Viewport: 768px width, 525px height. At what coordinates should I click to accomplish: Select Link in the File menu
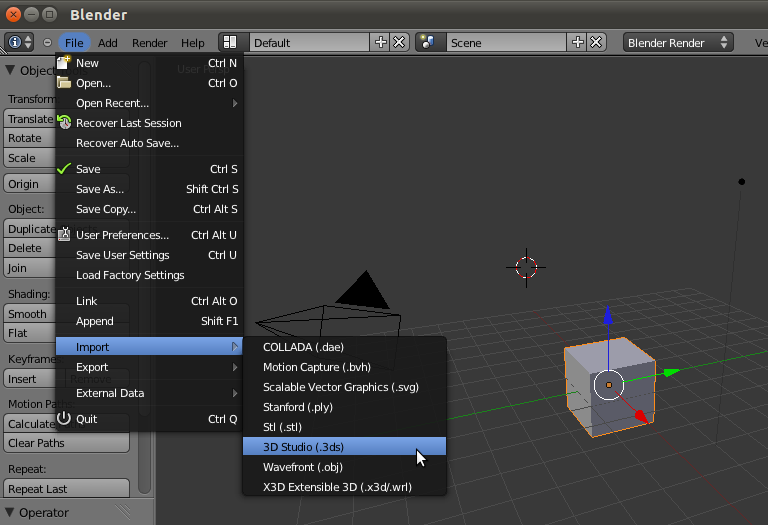click(149, 301)
